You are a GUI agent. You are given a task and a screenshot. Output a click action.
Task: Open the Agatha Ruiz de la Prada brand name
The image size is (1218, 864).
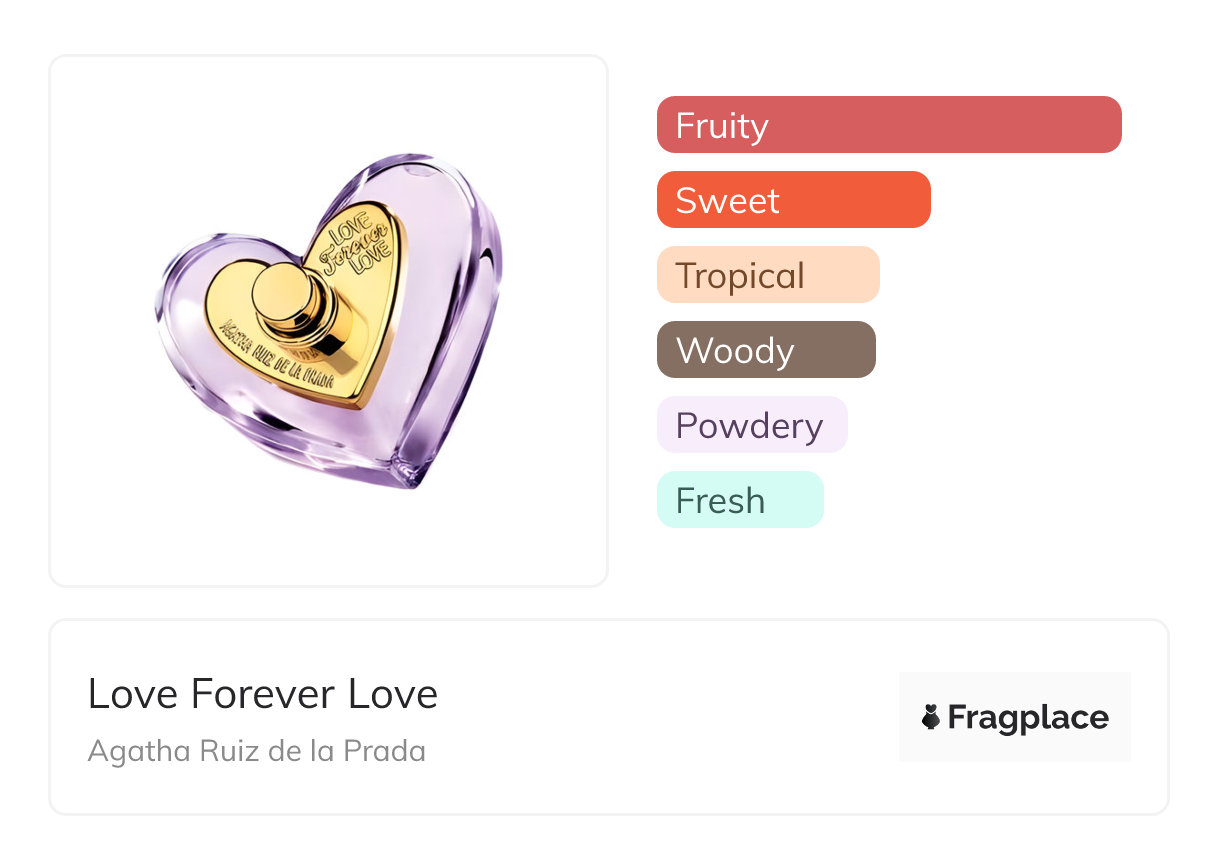click(257, 751)
